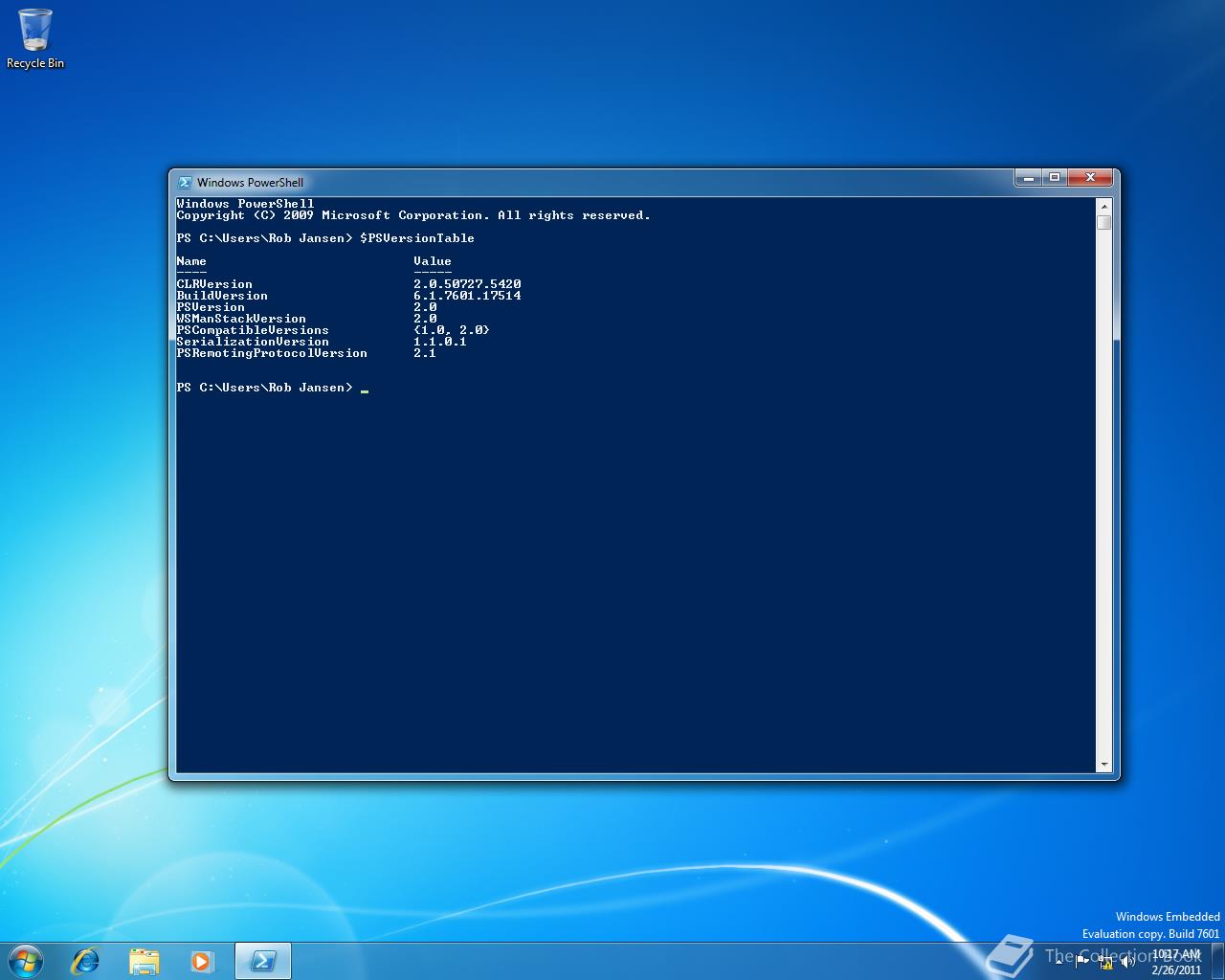Select the Windows PowerShell taskbar button
This screenshot has width=1225, height=980.
click(263, 961)
